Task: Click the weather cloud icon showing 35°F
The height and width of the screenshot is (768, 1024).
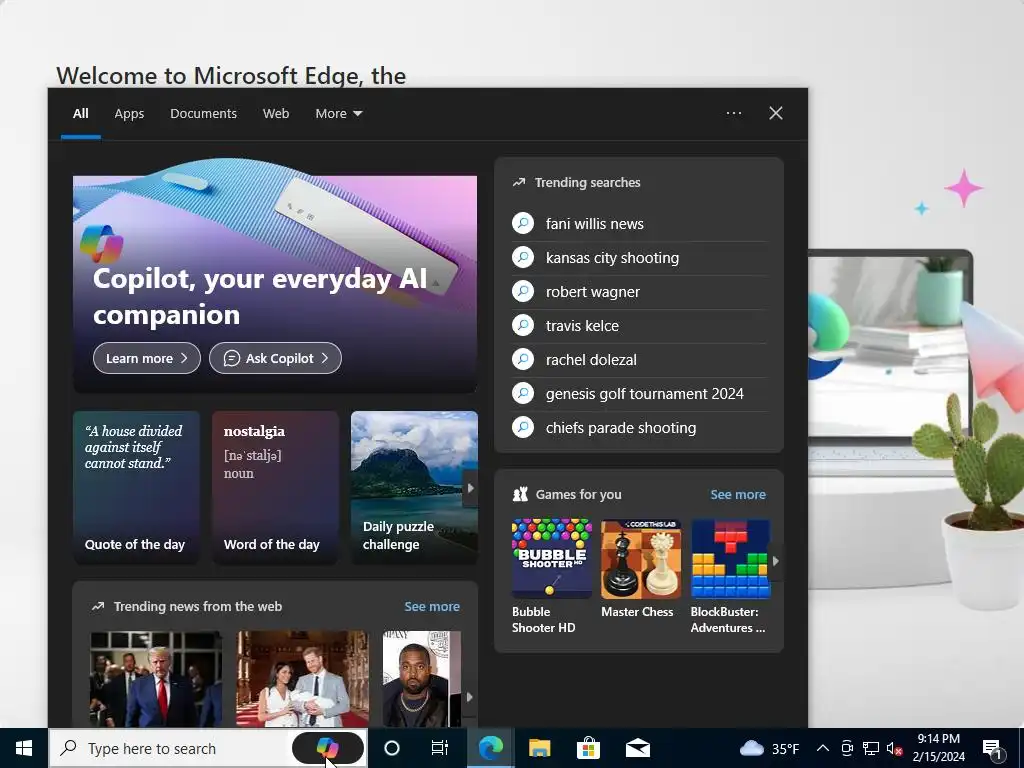Action: coord(752,748)
